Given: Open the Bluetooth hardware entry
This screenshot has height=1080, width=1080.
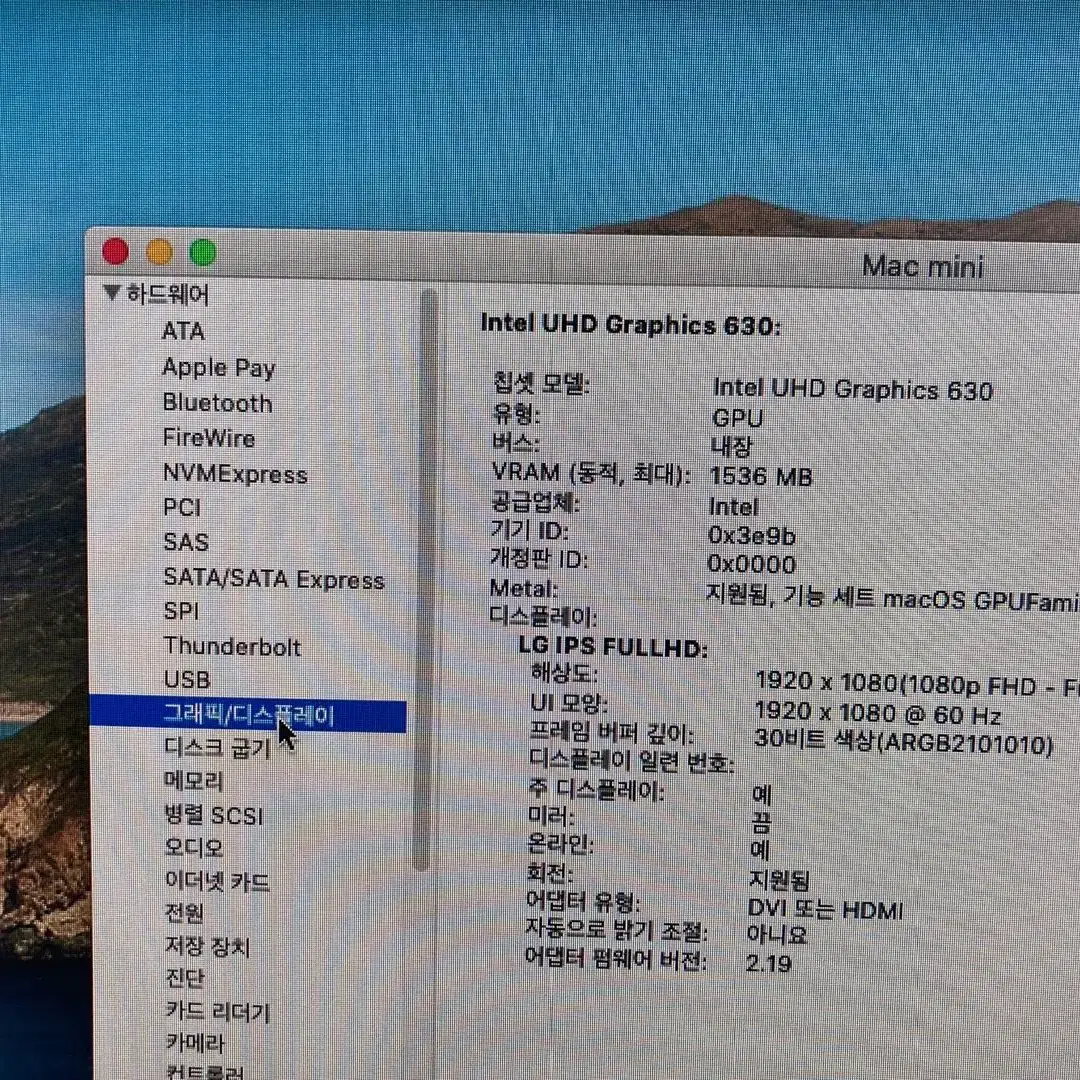Looking at the screenshot, I should pos(217,403).
